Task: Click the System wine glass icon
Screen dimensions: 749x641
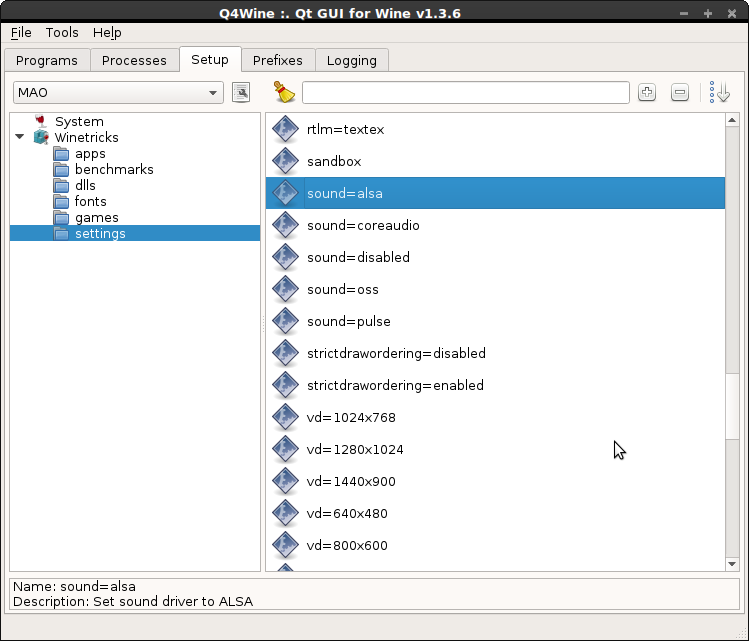Action: click(x=41, y=121)
